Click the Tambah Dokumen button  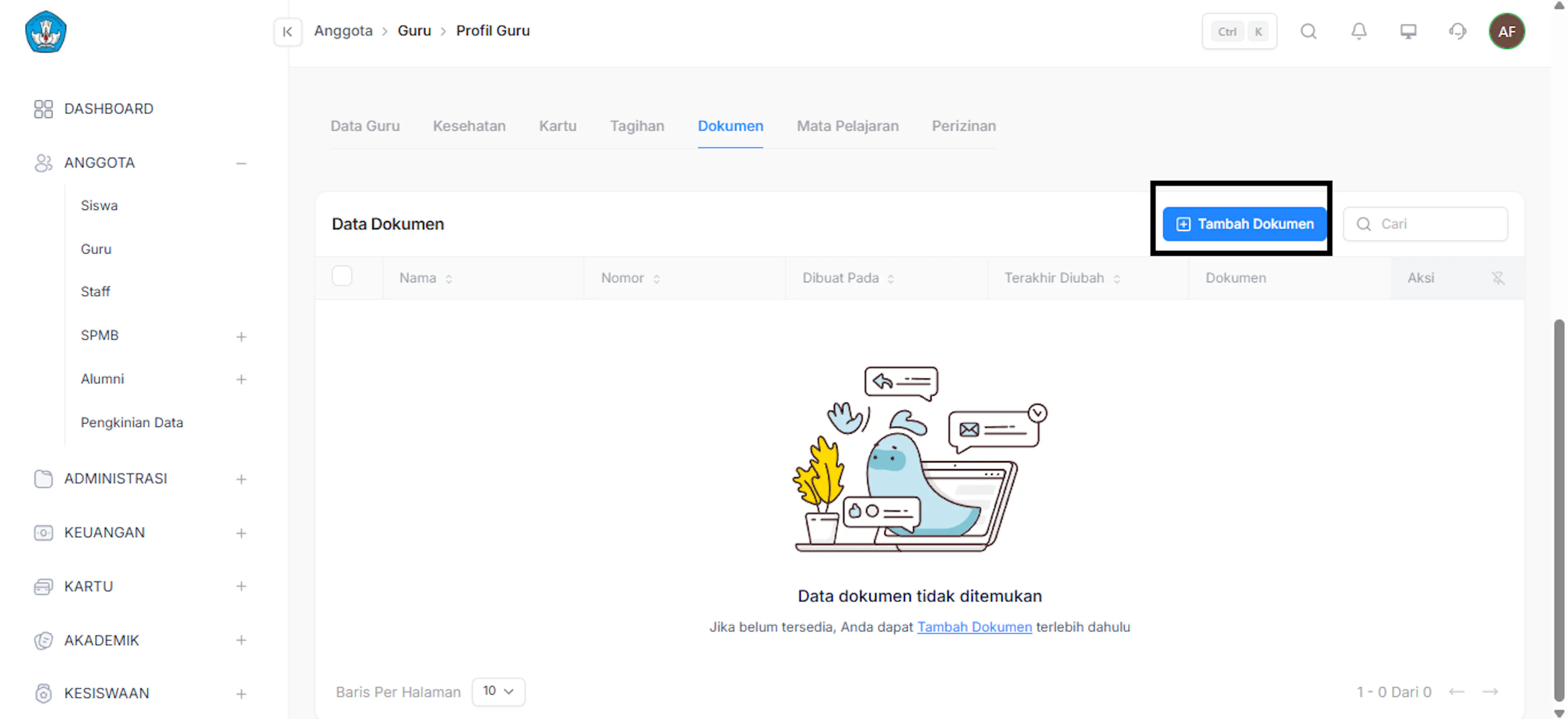click(1244, 224)
